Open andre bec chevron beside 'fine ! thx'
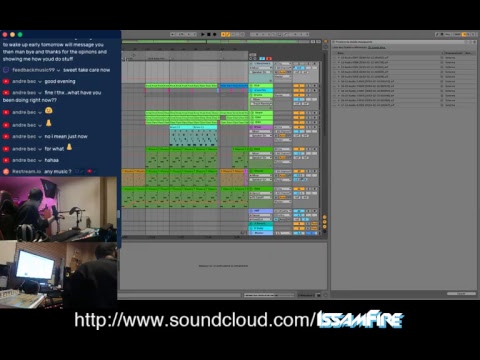 click(x=40, y=93)
